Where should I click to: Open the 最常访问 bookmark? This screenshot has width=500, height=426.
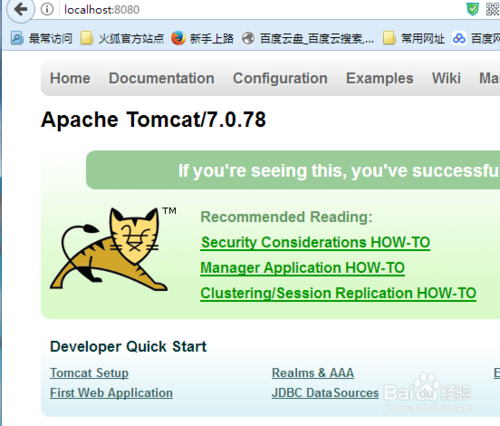click(41, 38)
